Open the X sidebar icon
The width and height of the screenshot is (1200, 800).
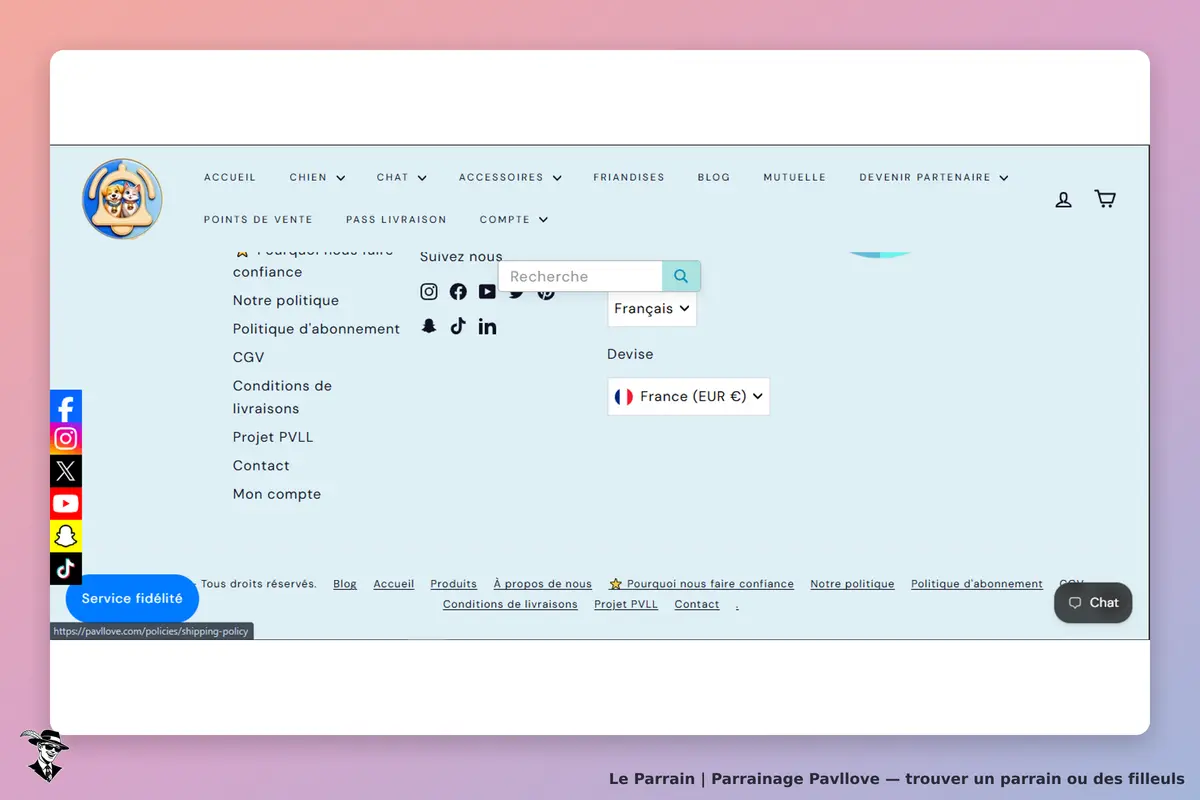[66, 471]
